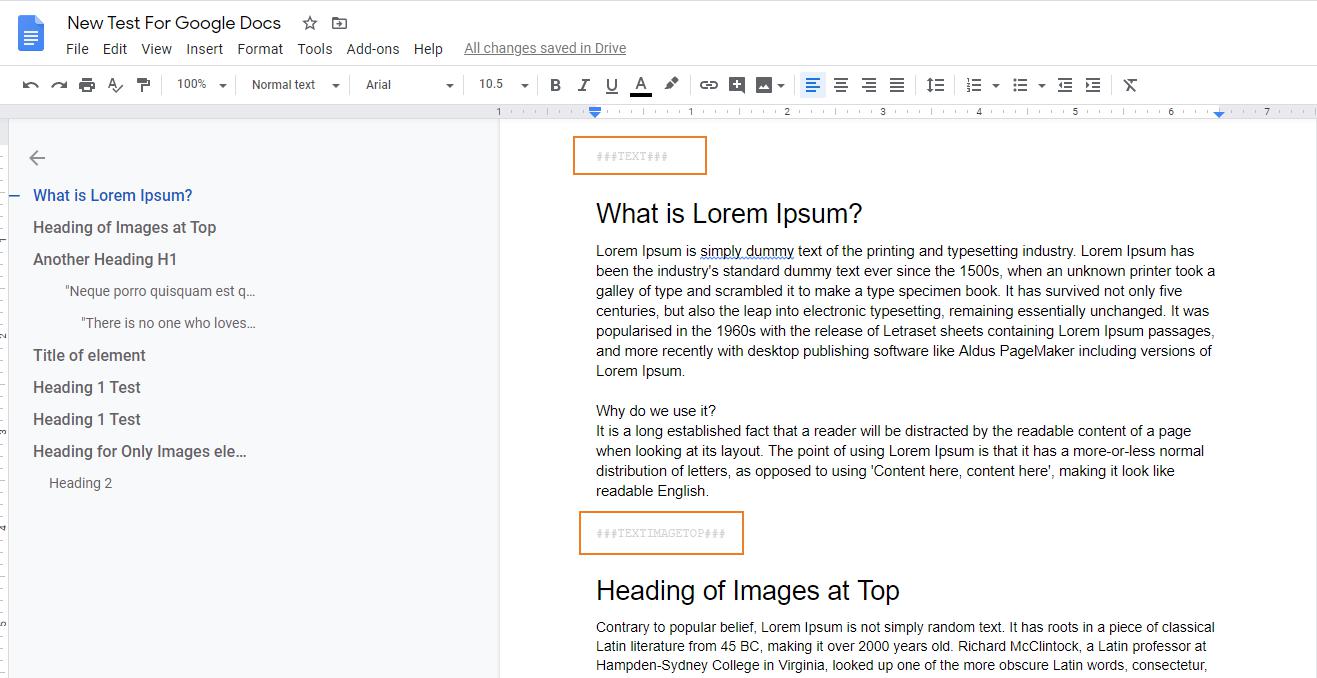Close the document outline with back arrow
Image resolution: width=1317 pixels, height=678 pixels.
tap(37, 158)
